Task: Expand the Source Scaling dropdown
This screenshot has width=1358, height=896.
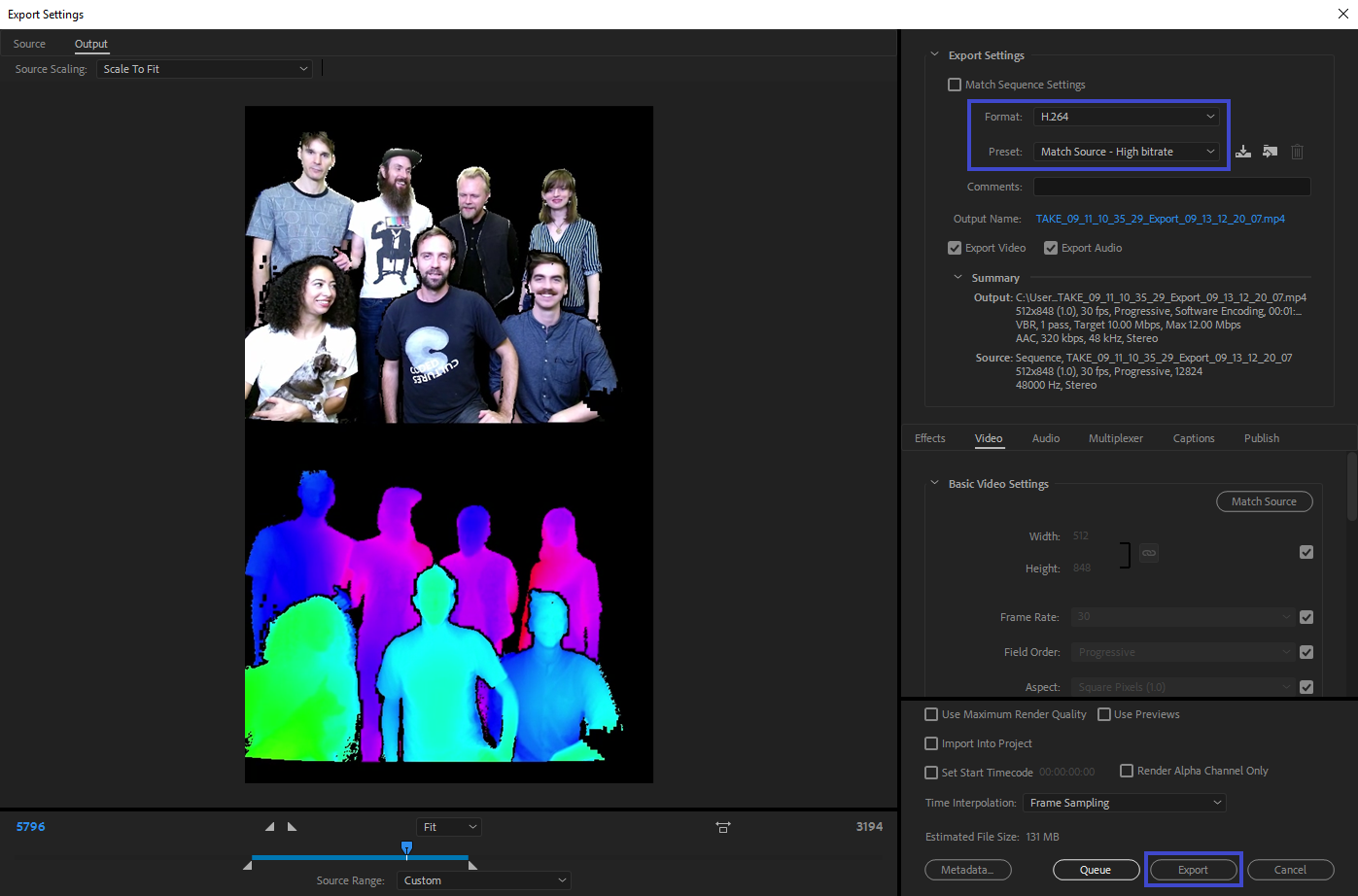Action: (204, 69)
